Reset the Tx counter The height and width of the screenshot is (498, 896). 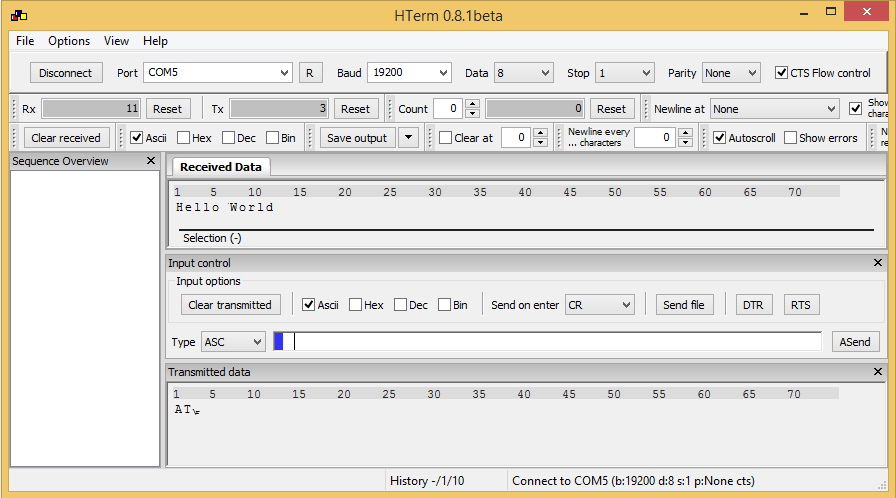pyautogui.click(x=355, y=109)
